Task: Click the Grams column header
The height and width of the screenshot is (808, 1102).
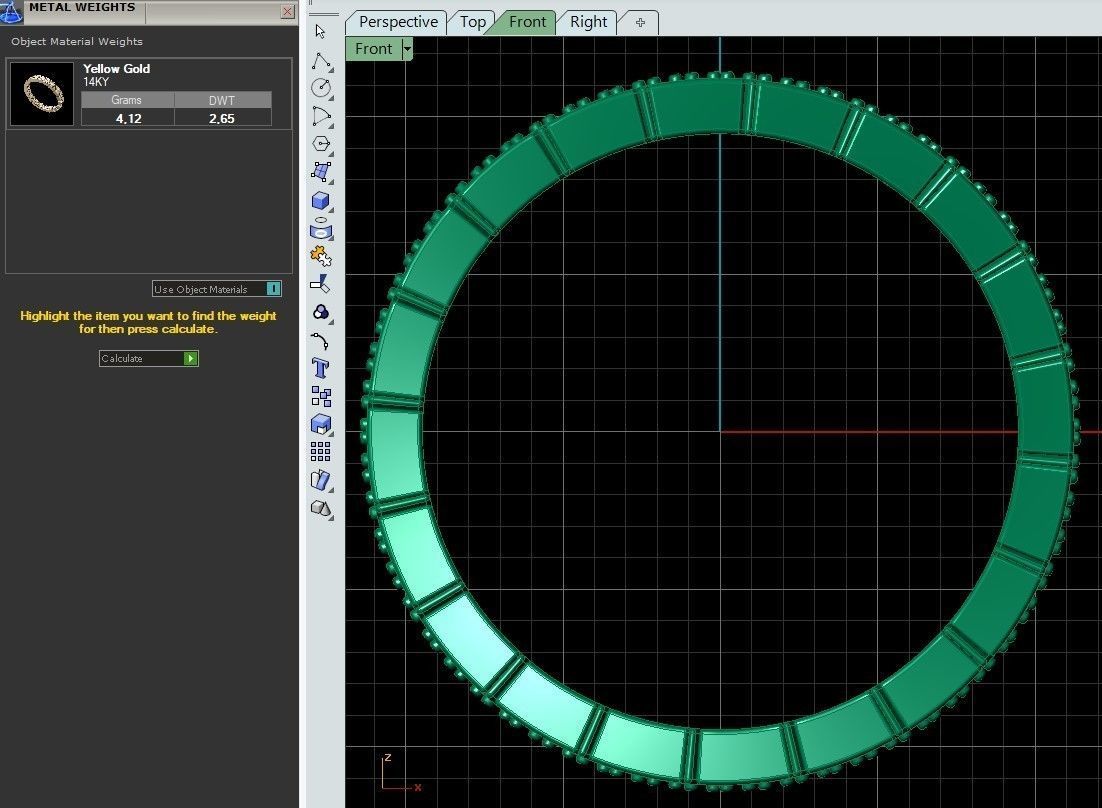Action: pos(127,100)
